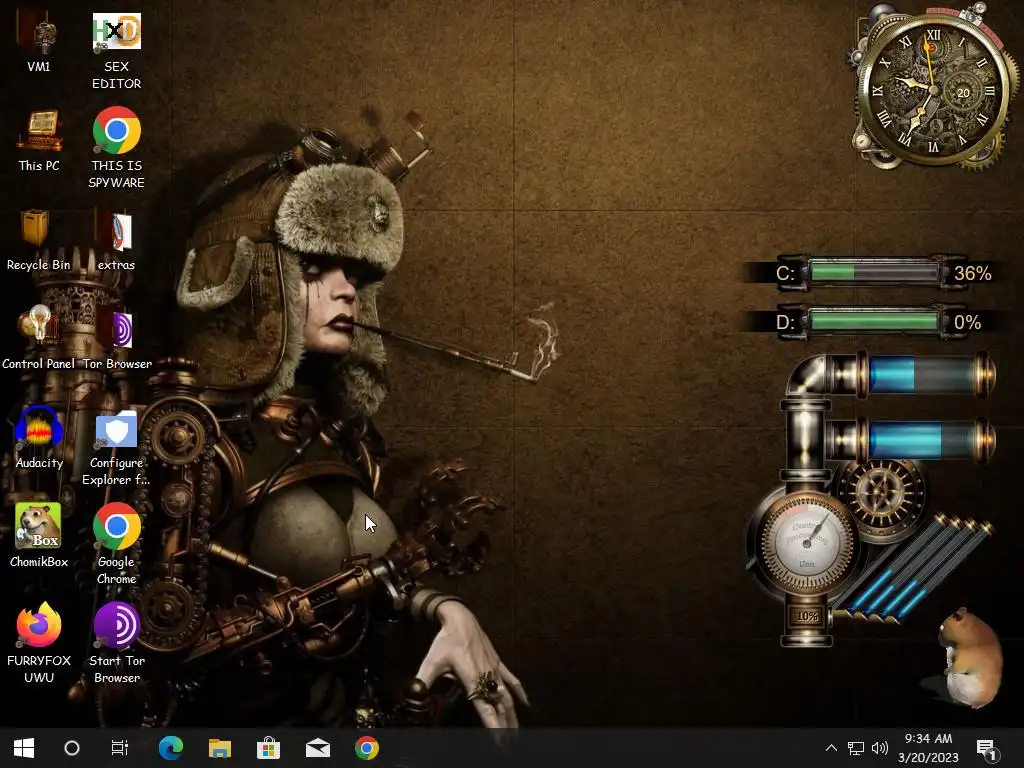Select the Google Chrome desktop icon
The height and width of the screenshot is (768, 1024).
[116, 543]
